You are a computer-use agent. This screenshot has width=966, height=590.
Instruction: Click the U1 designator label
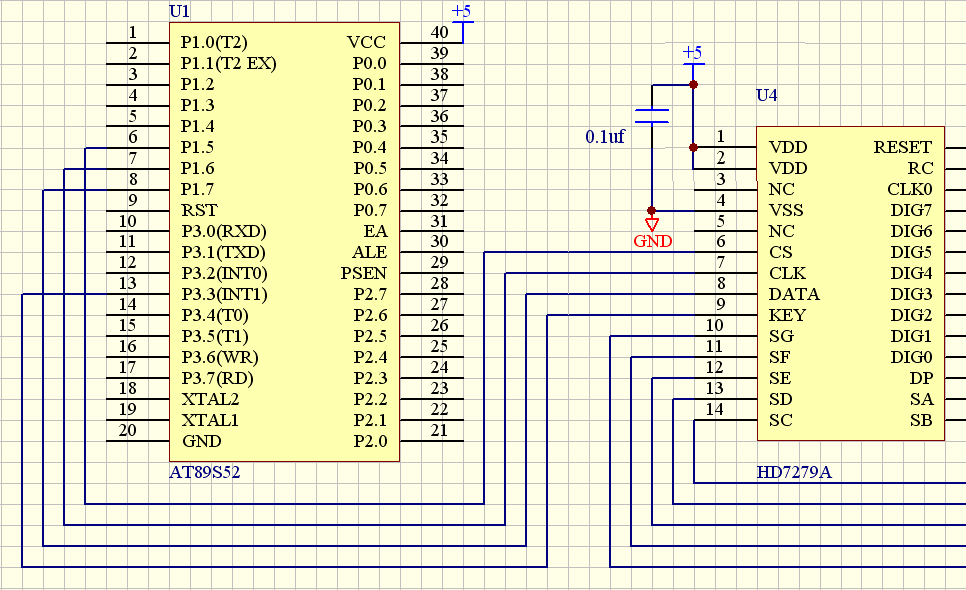pos(180,11)
